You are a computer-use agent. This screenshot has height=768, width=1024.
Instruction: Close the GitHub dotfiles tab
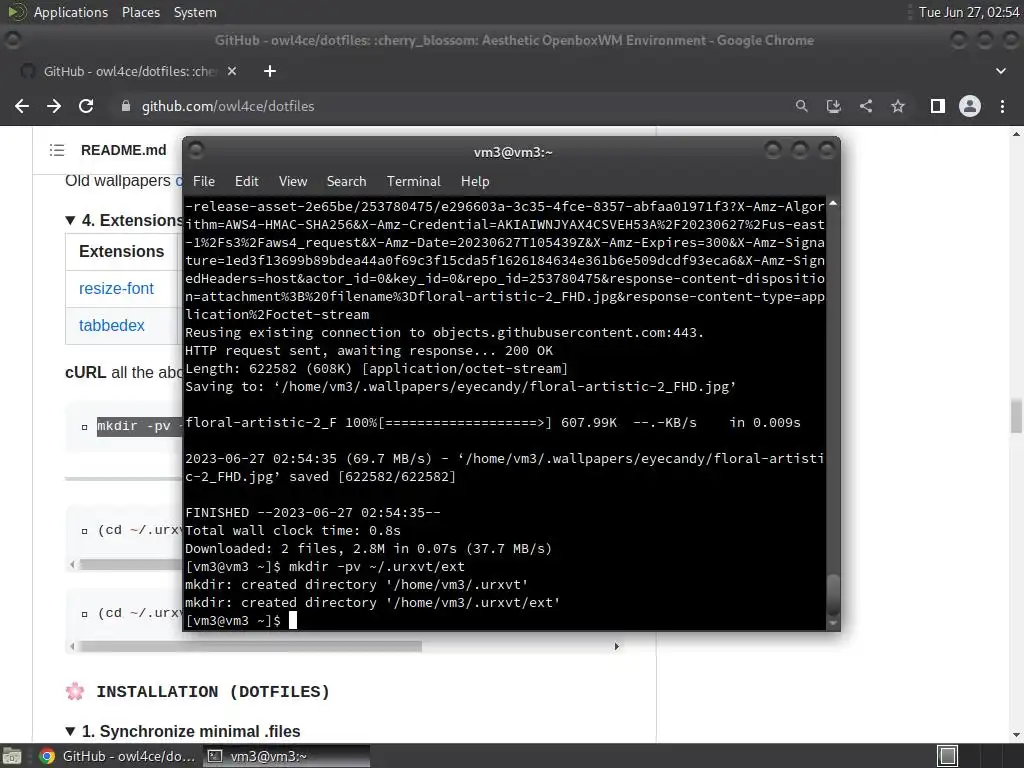click(232, 71)
